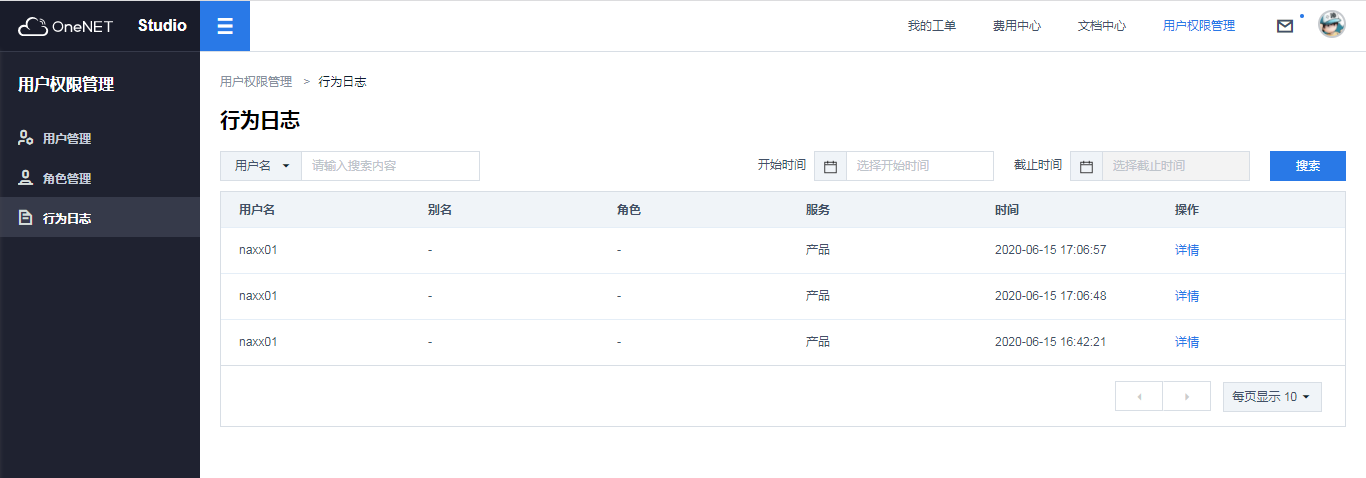Viewport: 1366px width, 478px height.
Task: Open the 用户名 search type dropdown
Action: (x=261, y=166)
